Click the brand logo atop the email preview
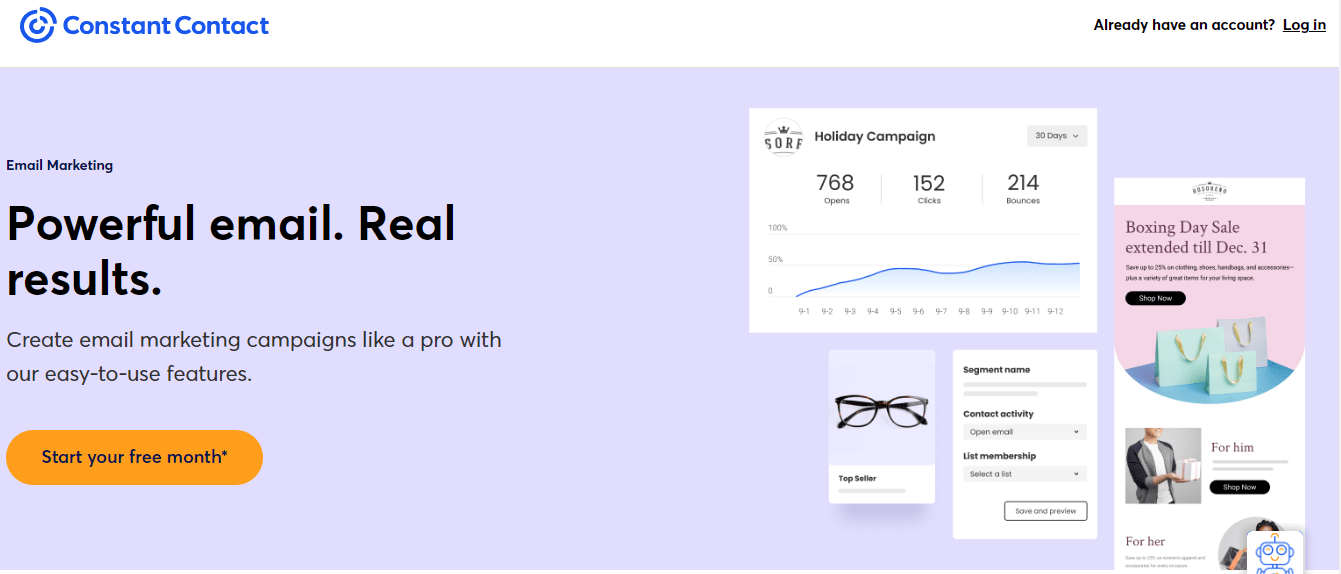Image resolution: width=1341 pixels, height=574 pixels. [1208, 190]
